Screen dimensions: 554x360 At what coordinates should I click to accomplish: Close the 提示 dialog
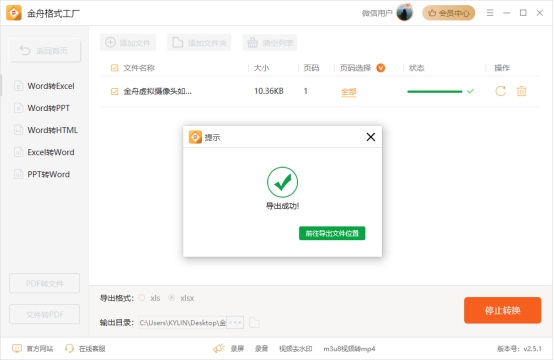[x=371, y=137]
